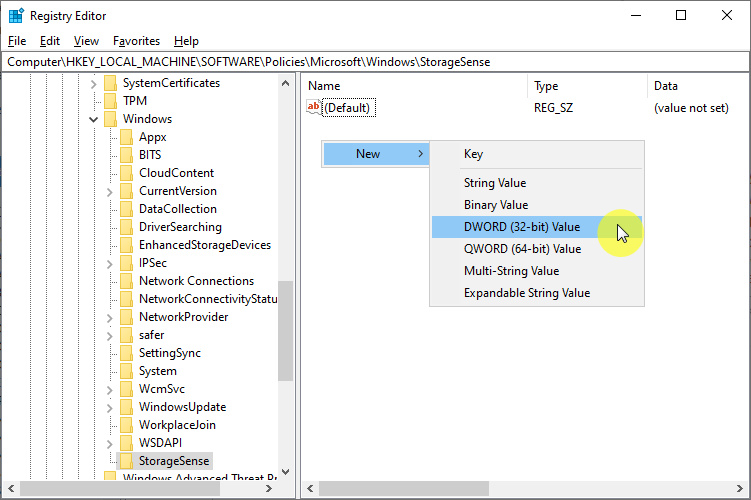Expand the IPSec tree node

(110, 263)
